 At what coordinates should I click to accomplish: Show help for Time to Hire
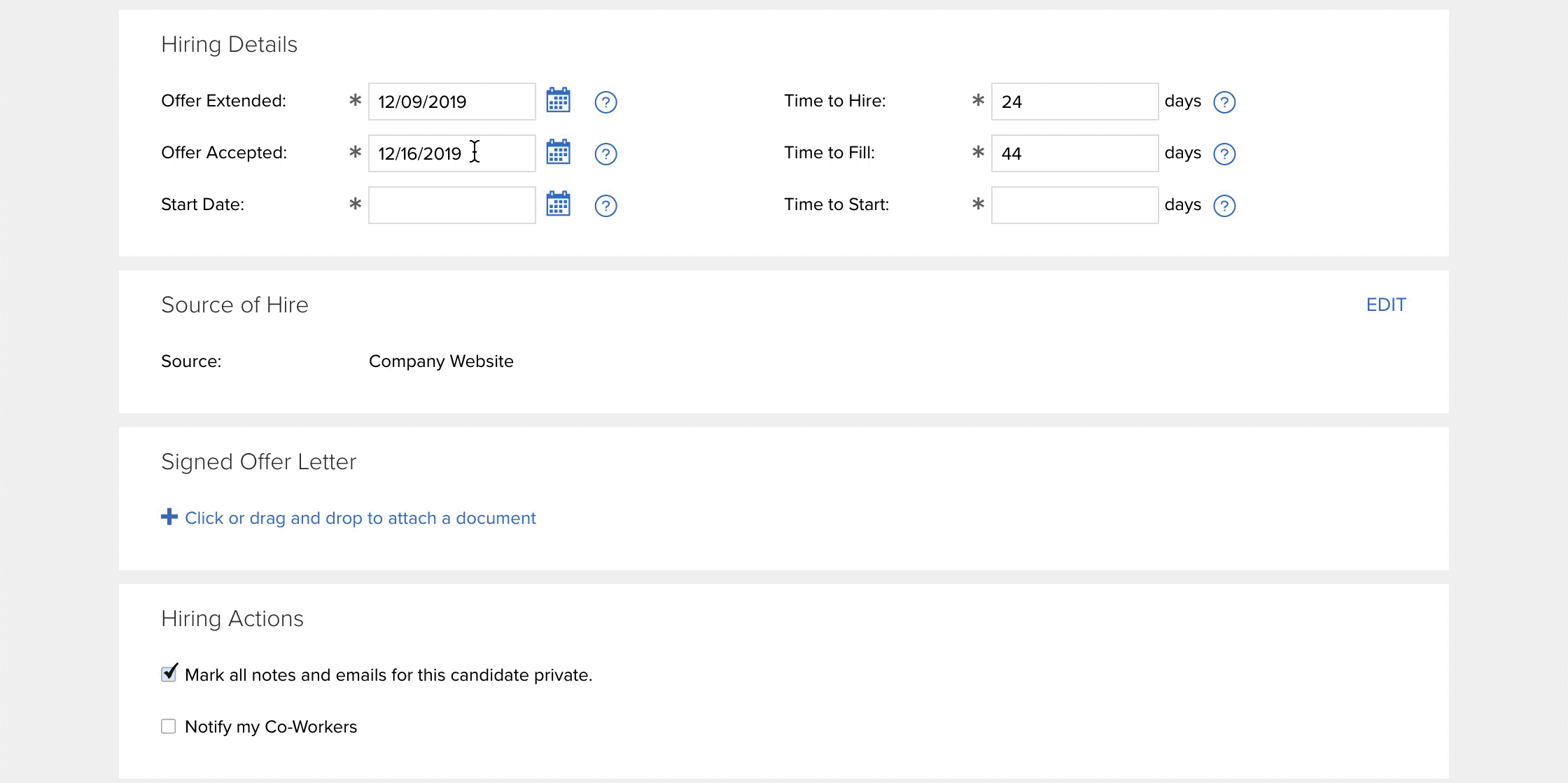[1224, 102]
